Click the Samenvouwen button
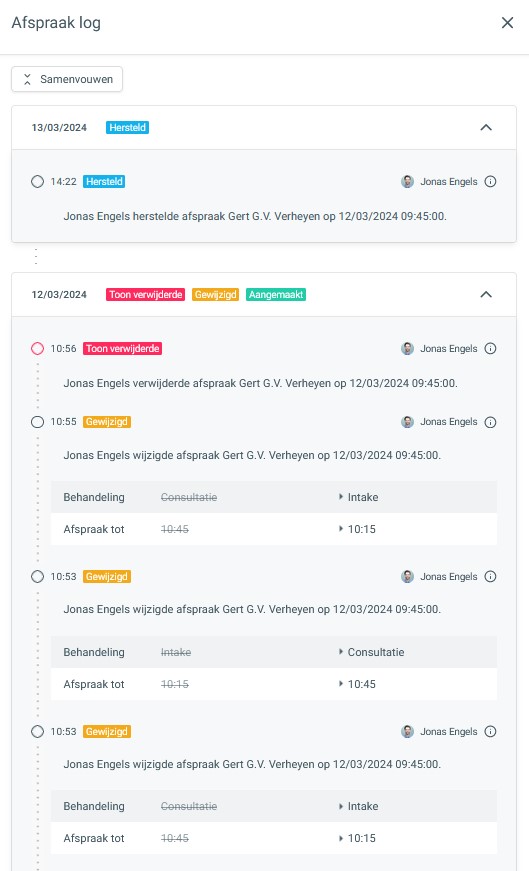The width and height of the screenshot is (529, 871). (x=67, y=79)
